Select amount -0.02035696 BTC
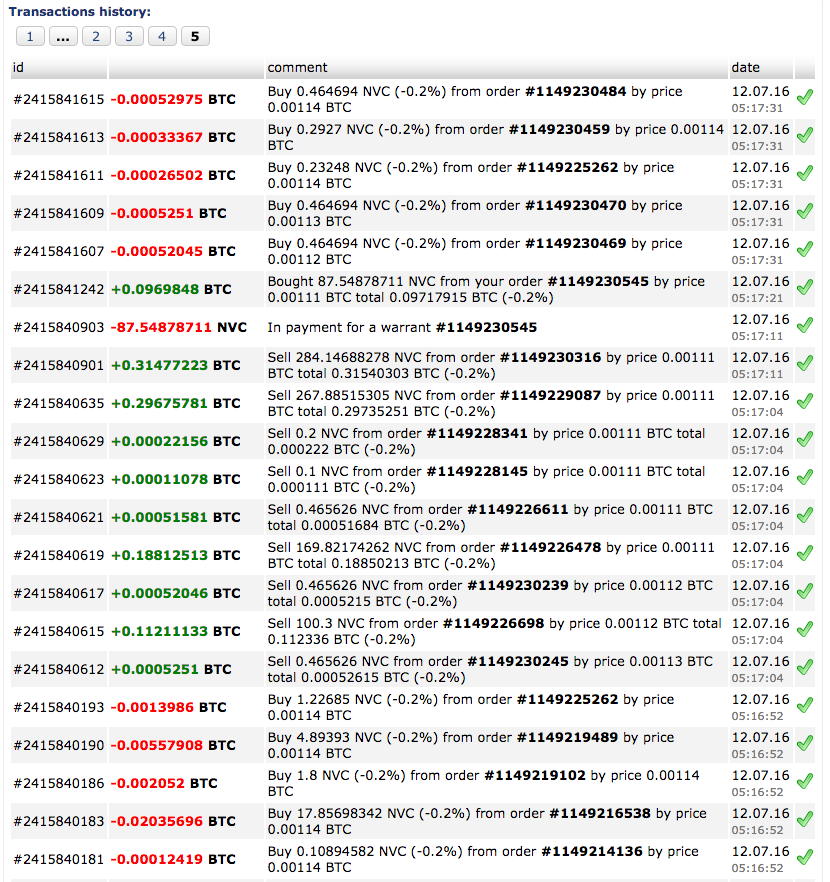The width and height of the screenshot is (830, 882). pos(173,821)
